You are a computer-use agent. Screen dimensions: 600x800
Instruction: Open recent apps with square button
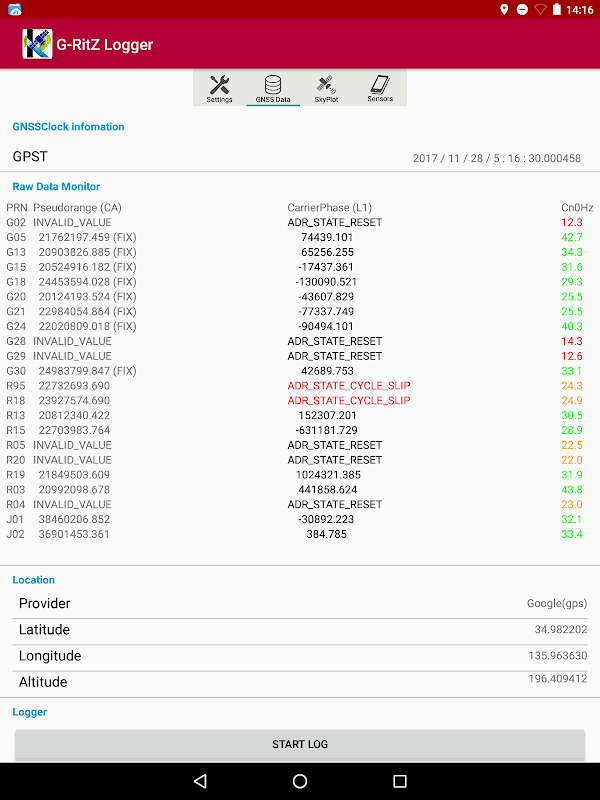tap(400, 781)
